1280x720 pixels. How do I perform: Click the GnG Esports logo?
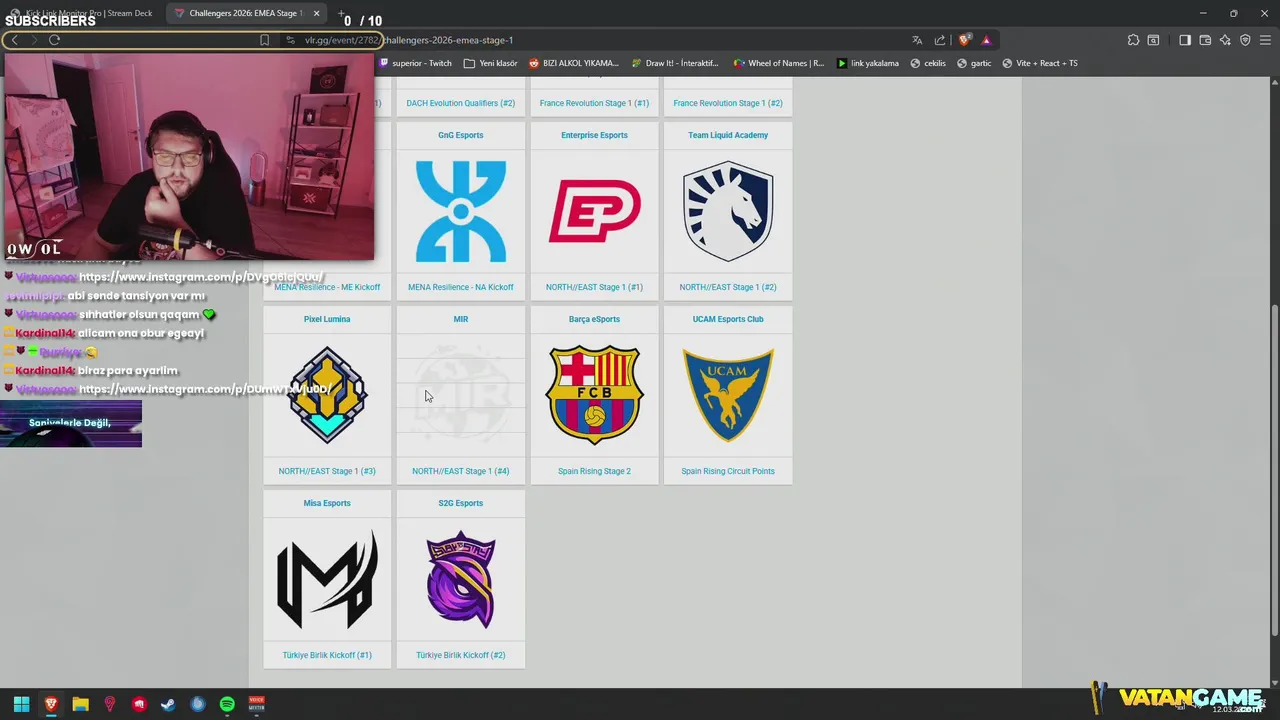[x=460, y=212]
